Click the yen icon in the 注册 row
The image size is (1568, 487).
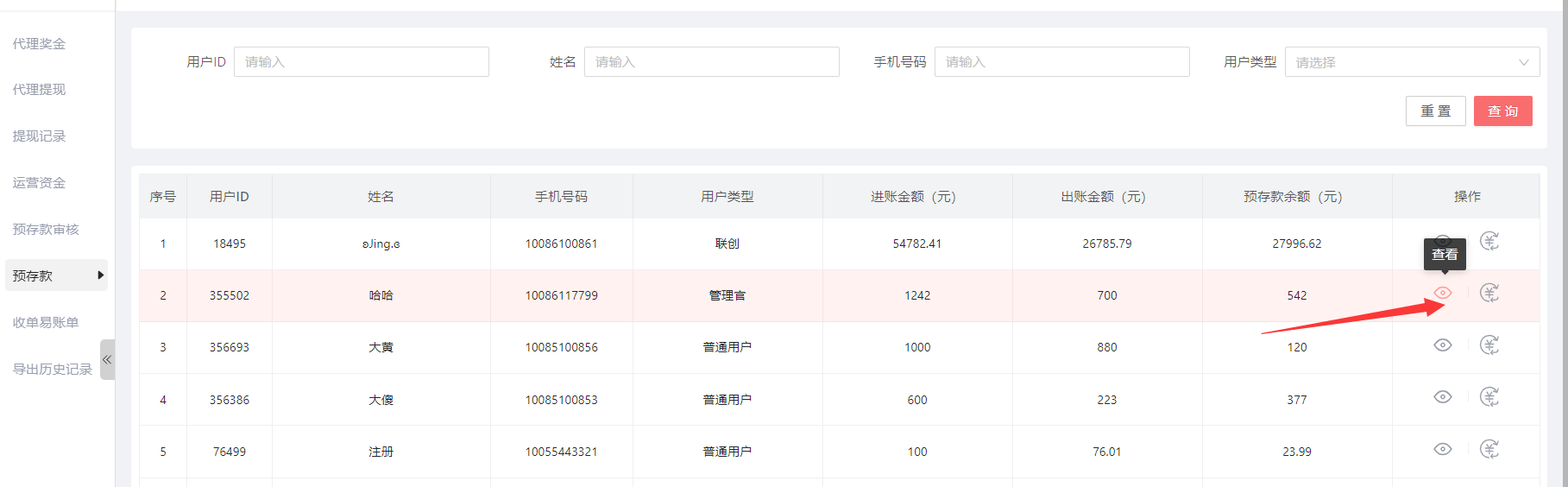(1489, 449)
